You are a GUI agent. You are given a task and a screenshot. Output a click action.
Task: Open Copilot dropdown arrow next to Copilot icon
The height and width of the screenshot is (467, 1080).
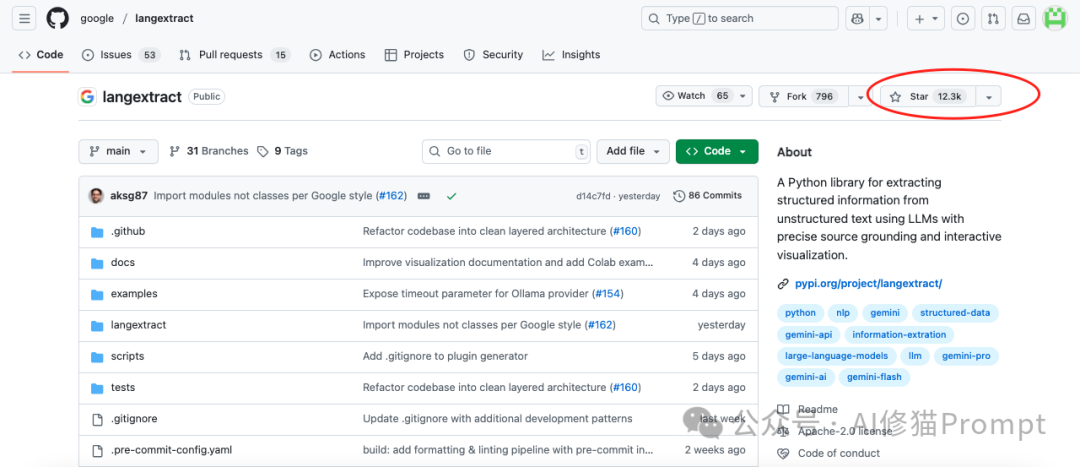pyautogui.click(x=878, y=19)
